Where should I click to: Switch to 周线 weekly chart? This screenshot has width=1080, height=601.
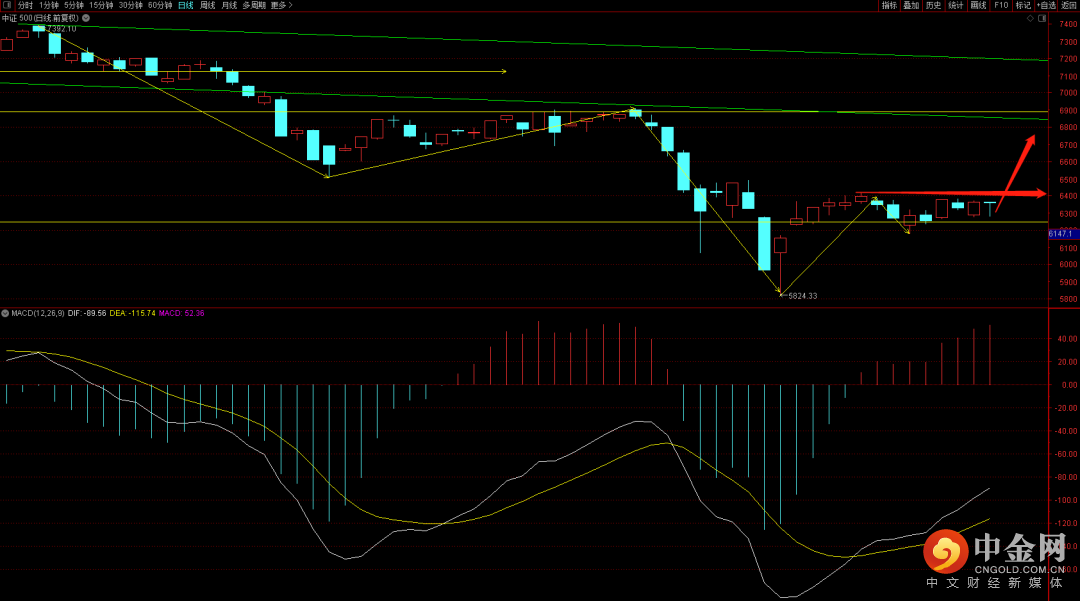coord(207,5)
